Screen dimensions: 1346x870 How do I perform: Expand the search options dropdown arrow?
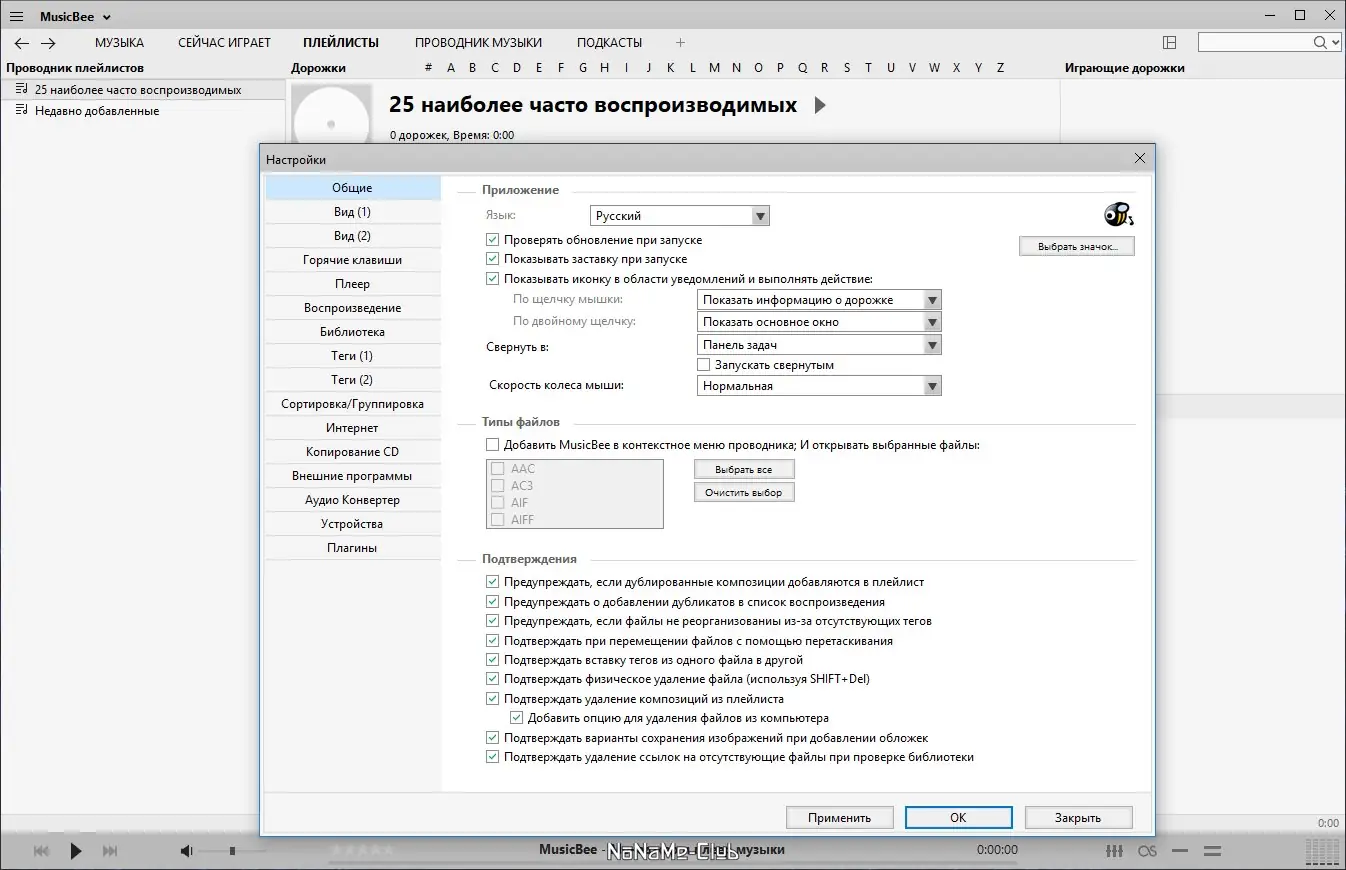(x=1335, y=43)
